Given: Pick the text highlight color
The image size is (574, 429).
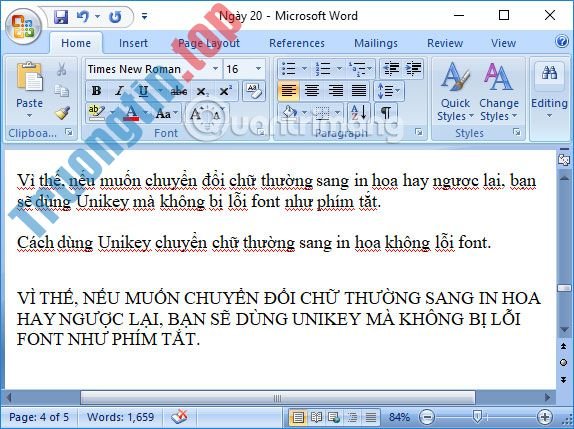Looking at the screenshot, I should (x=97, y=113).
